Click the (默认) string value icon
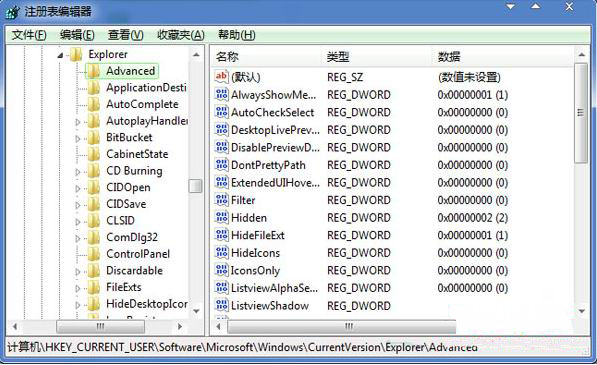The width and height of the screenshot is (597, 365). (x=221, y=77)
